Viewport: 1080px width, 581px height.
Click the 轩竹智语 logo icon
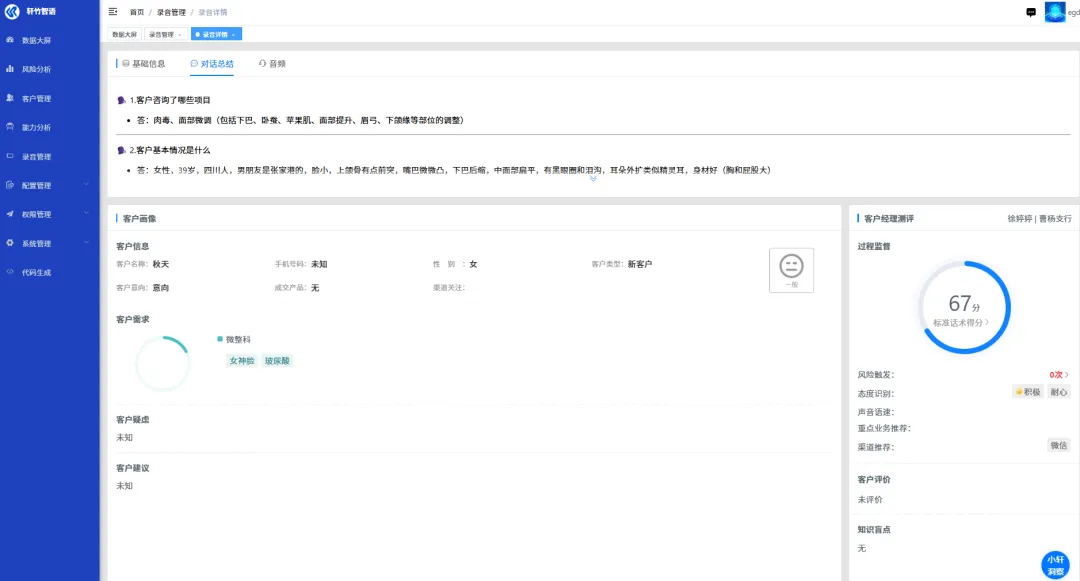click(13, 12)
